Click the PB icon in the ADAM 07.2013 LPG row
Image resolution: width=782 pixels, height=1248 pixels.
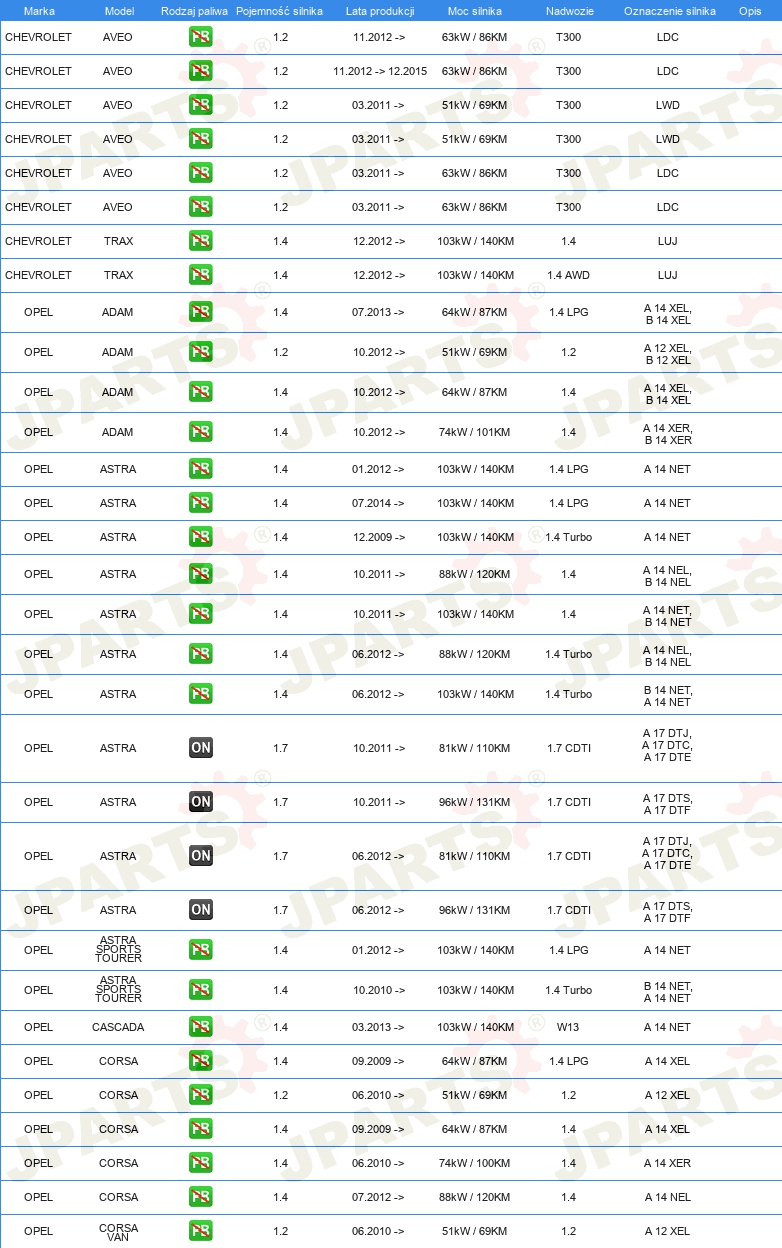pyautogui.click(x=201, y=311)
